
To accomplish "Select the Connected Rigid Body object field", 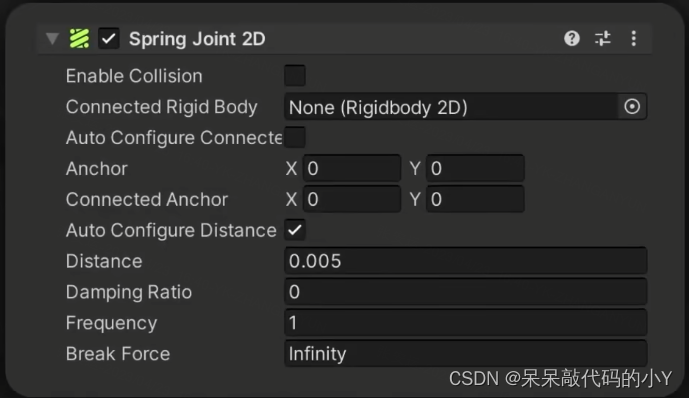I will point(465,107).
